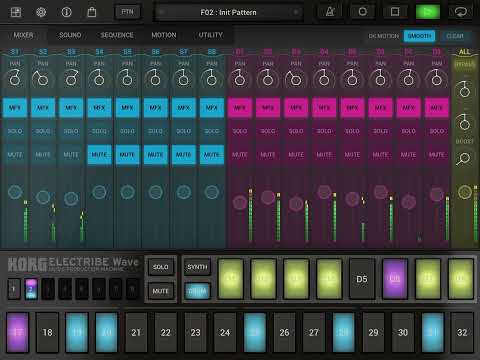Click the record circle button

point(363,12)
